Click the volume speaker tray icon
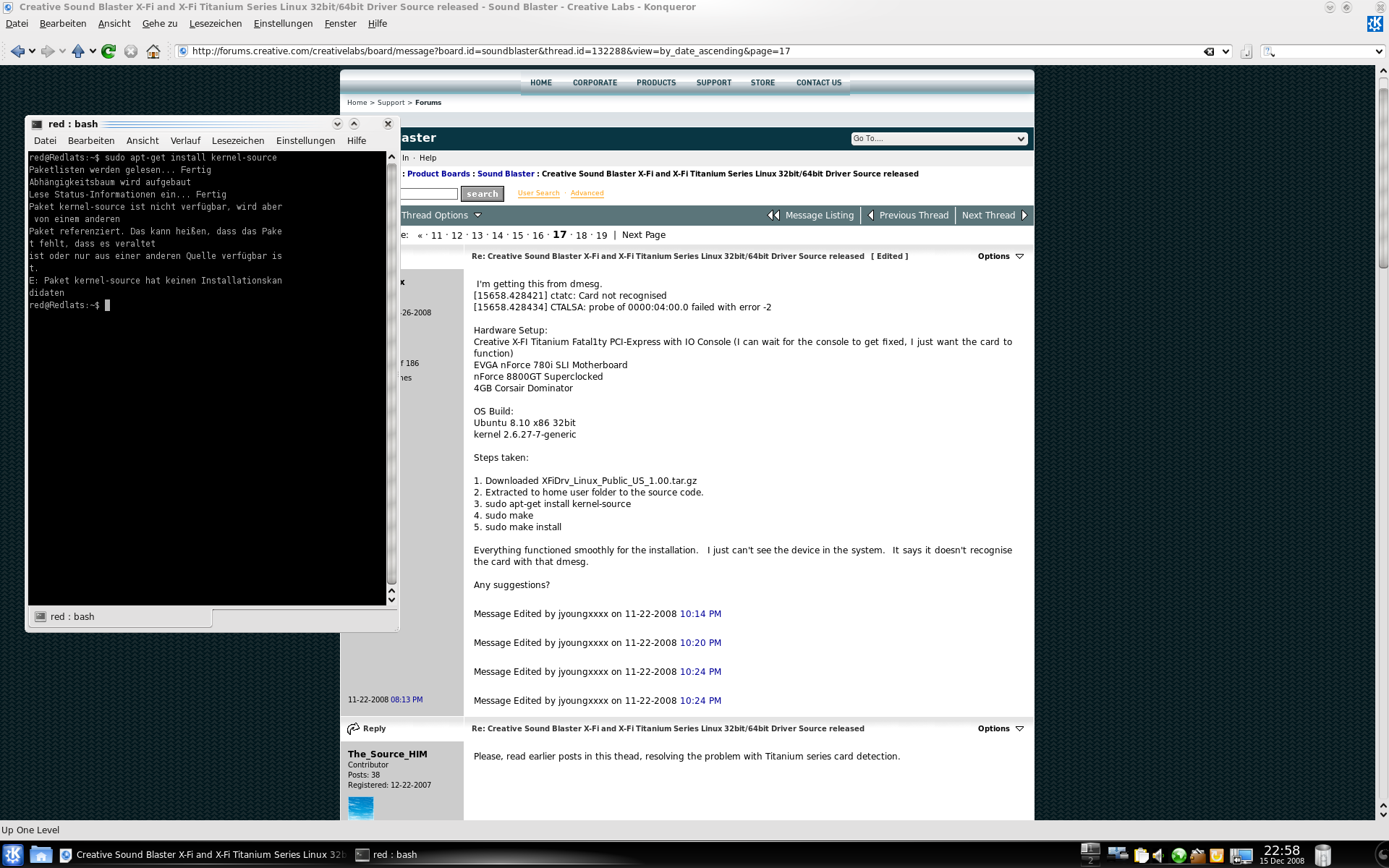1389x868 pixels. pos(1158,856)
